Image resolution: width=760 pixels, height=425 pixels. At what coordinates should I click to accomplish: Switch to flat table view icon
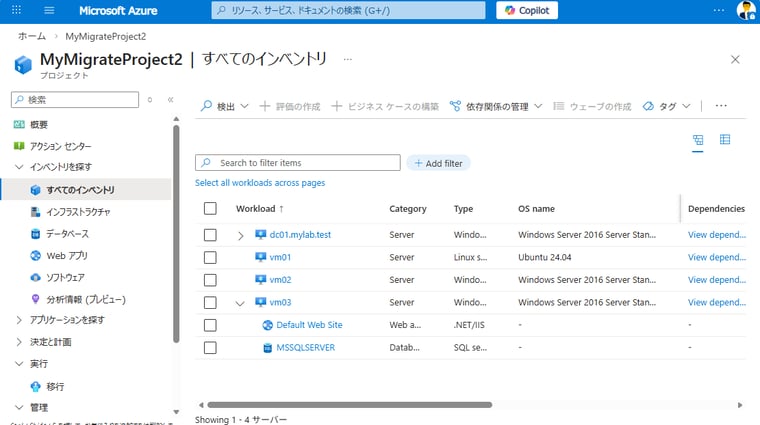pyautogui.click(x=725, y=140)
